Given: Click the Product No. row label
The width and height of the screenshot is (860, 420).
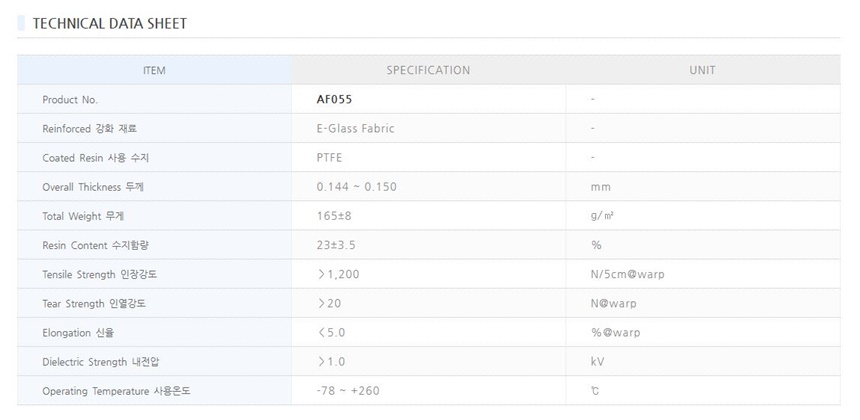Looking at the screenshot, I should click(x=70, y=100).
